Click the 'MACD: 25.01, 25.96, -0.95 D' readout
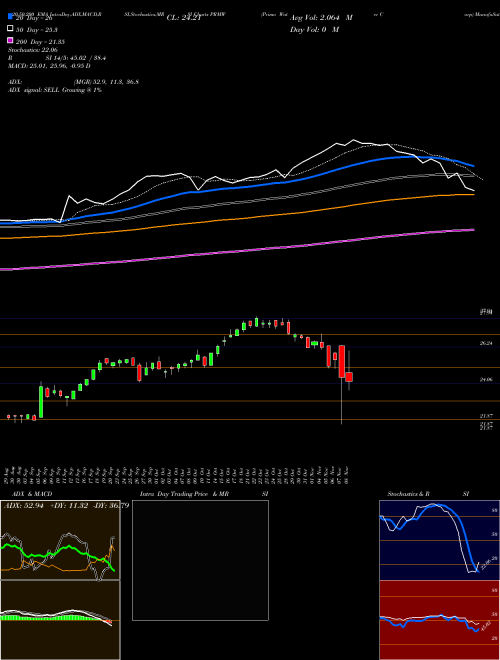The image size is (500, 660). 49,66
